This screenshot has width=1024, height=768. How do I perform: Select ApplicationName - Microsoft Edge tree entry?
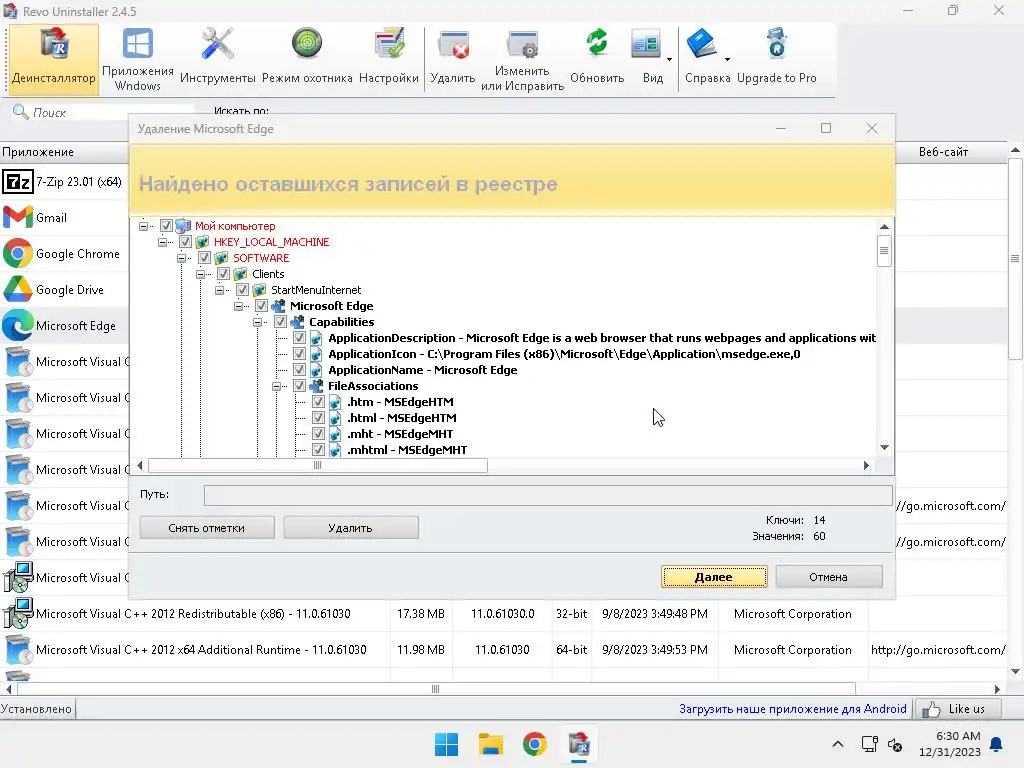coord(423,370)
